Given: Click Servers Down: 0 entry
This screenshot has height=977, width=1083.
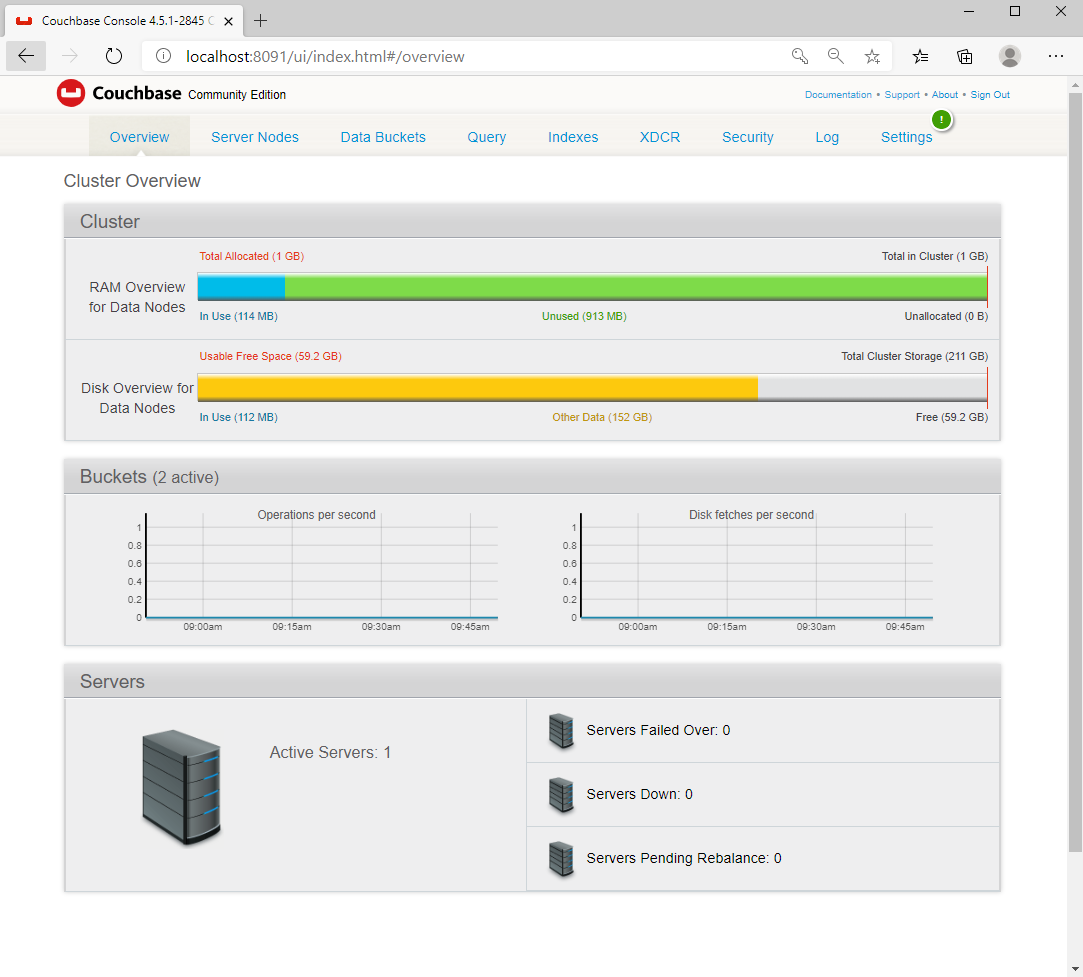Looking at the screenshot, I should tap(640, 795).
